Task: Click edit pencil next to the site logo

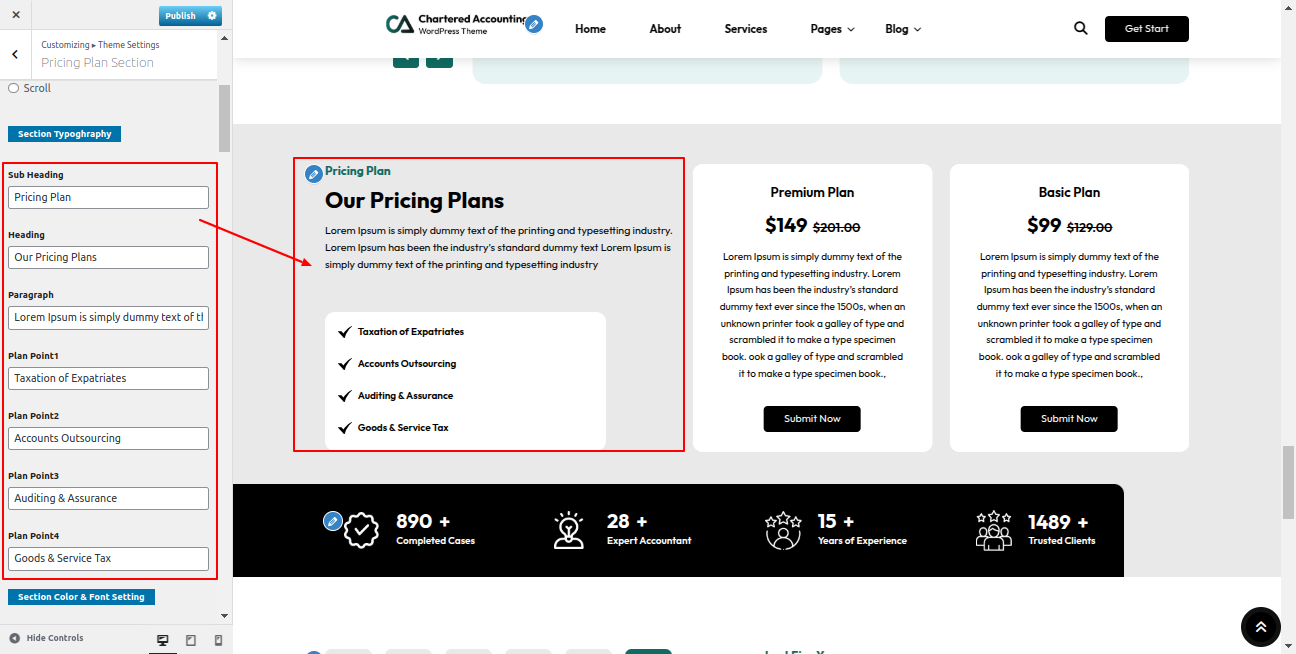Action: (x=534, y=24)
